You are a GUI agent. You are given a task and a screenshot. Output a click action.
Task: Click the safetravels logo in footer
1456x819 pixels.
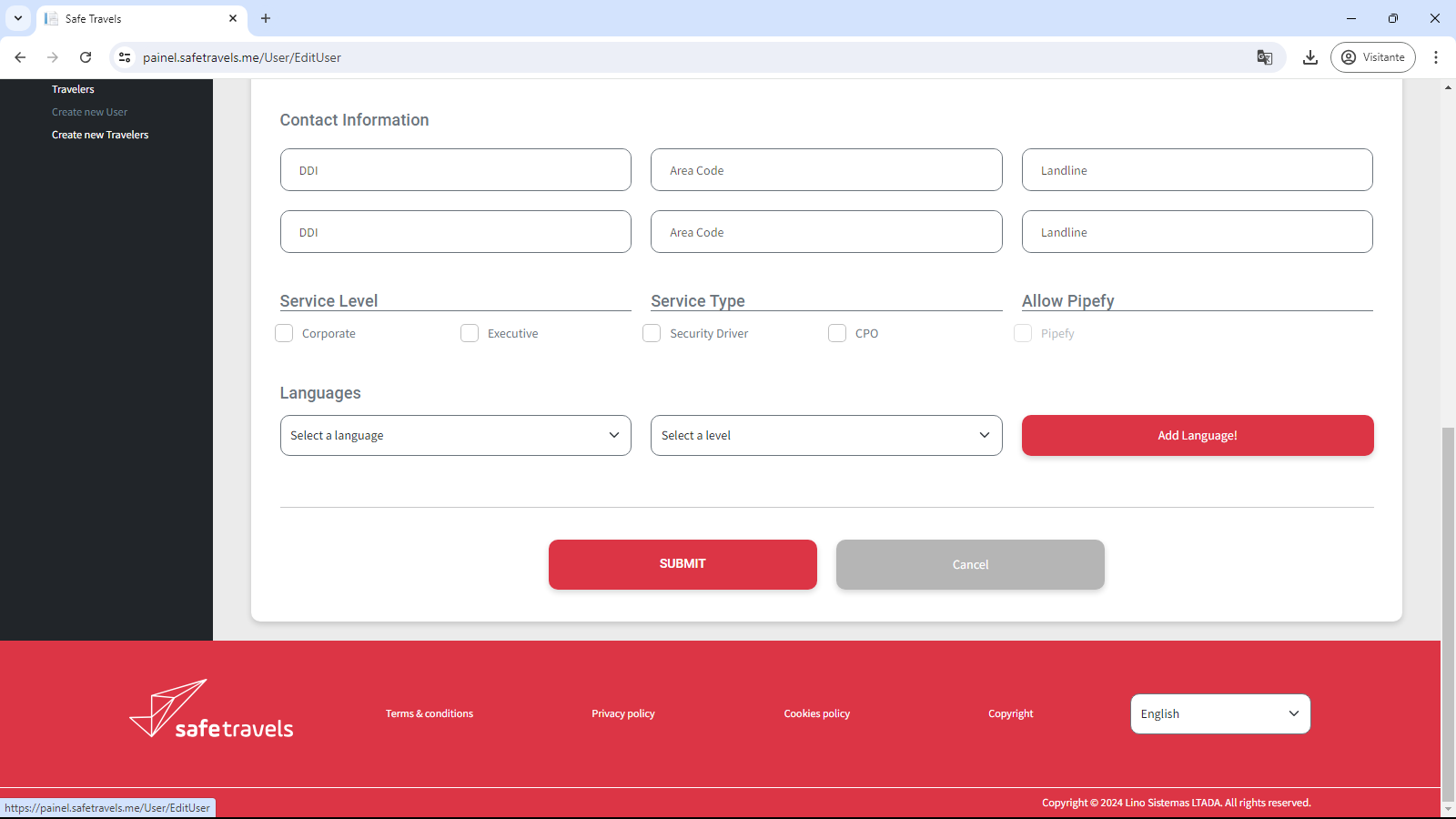(x=212, y=710)
